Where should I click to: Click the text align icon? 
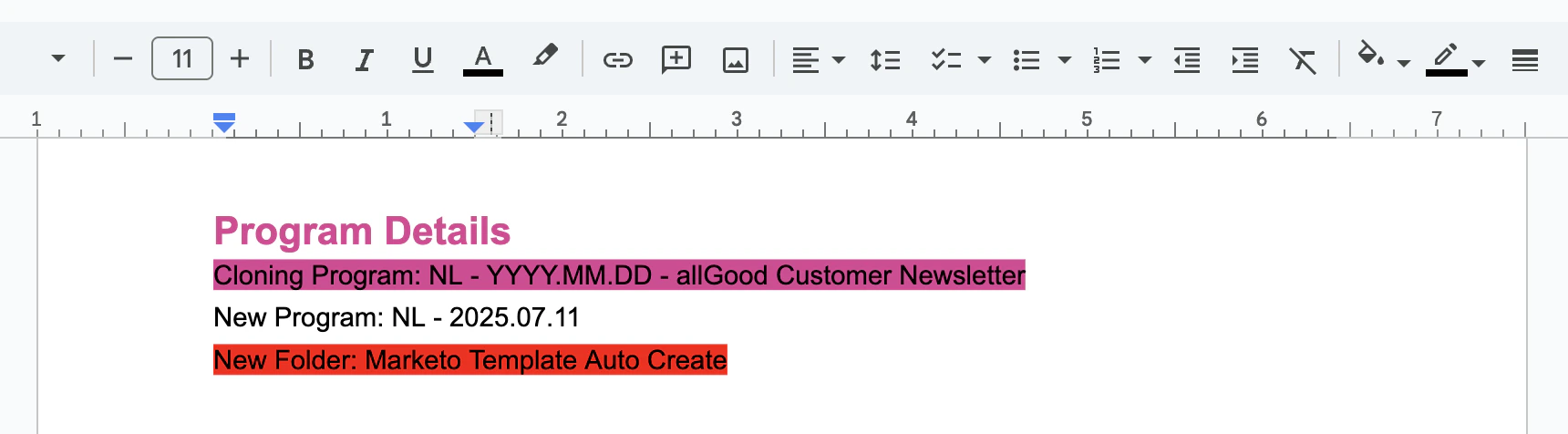pyautogui.click(x=805, y=60)
